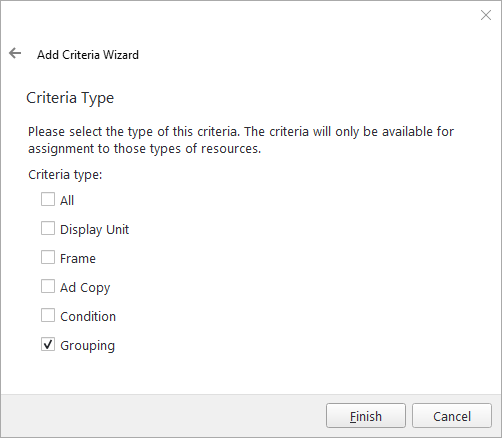Click the 'Ad Copy' label text
This screenshot has width=502, height=438.
pyautogui.click(x=85, y=288)
